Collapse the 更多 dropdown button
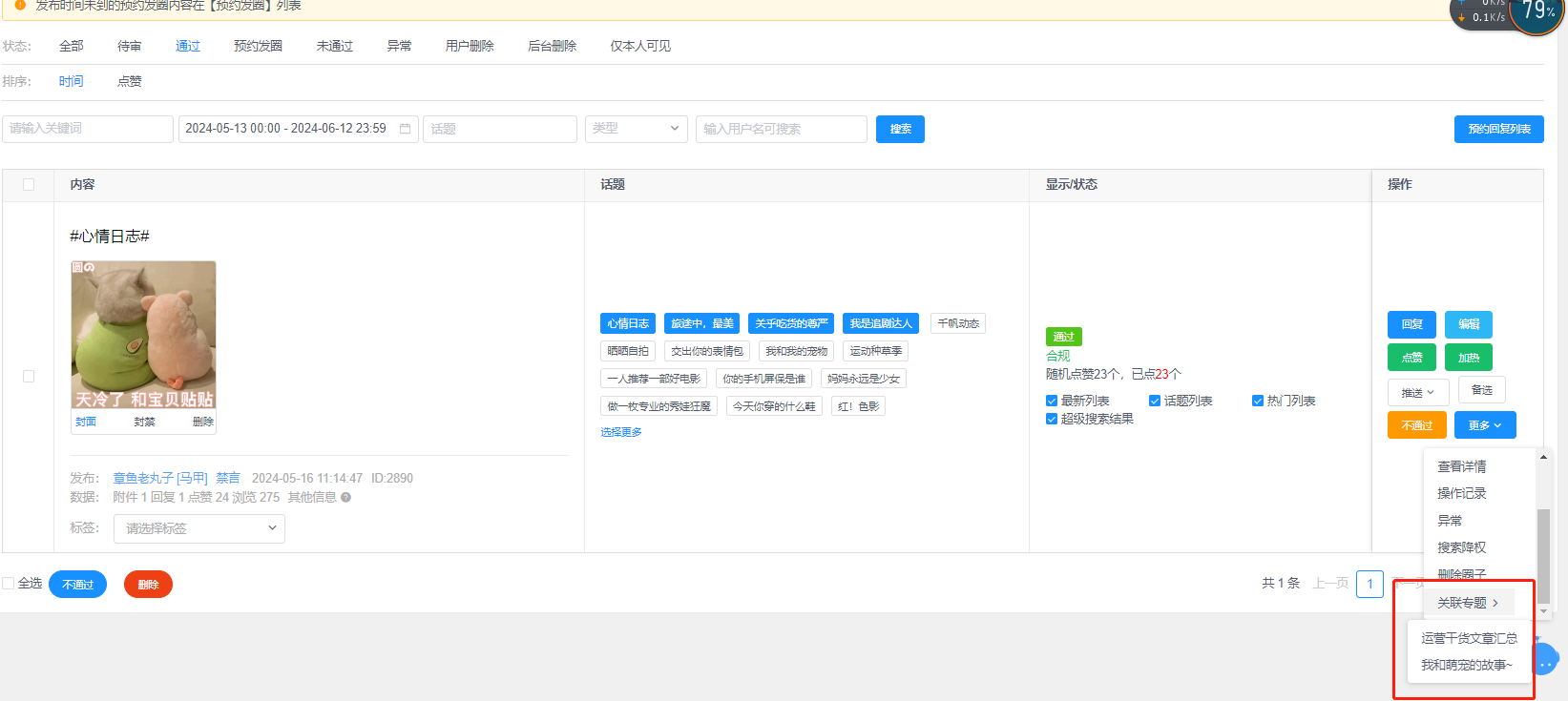This screenshot has height=701, width=1568. (1485, 425)
